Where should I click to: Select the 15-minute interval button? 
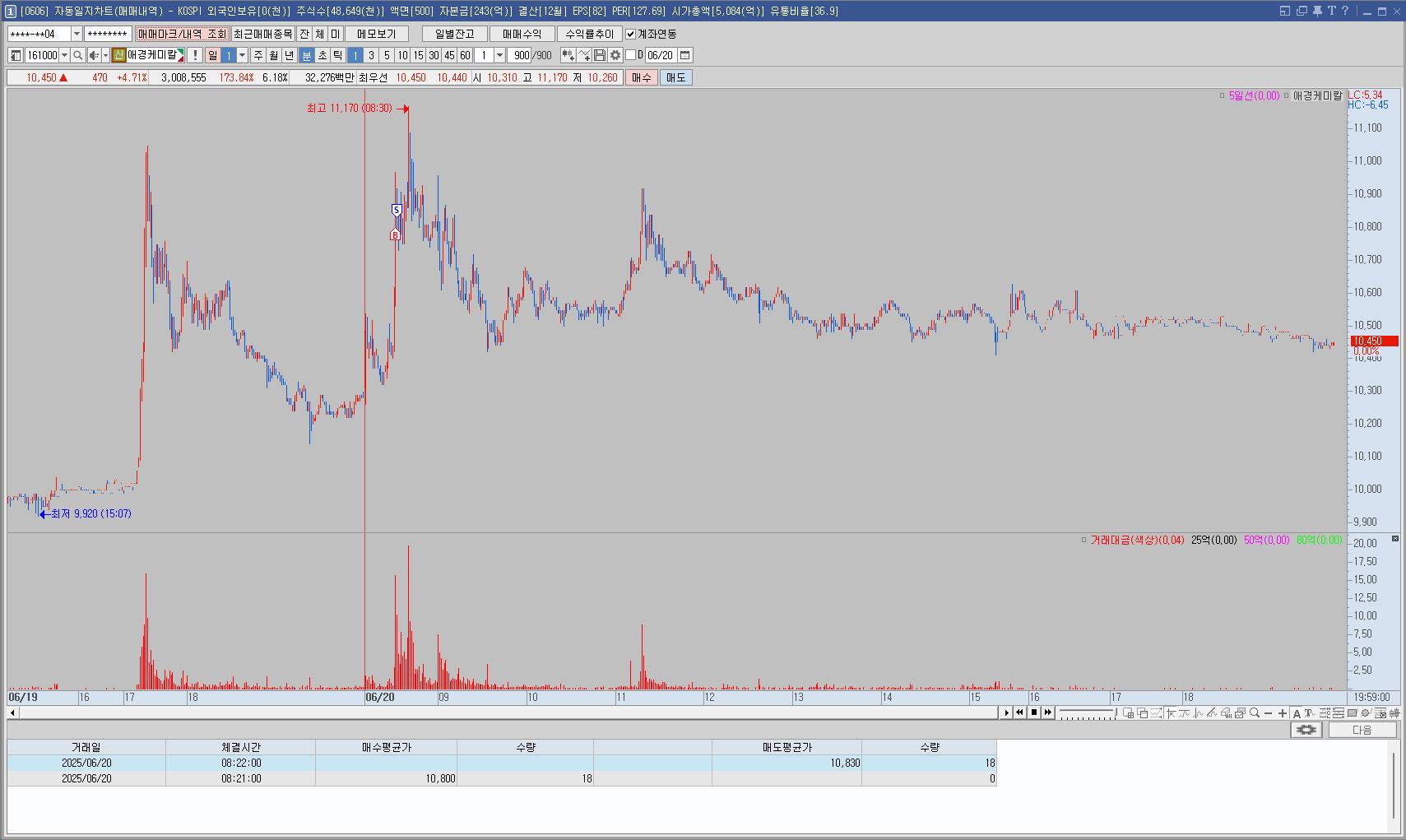(x=418, y=55)
